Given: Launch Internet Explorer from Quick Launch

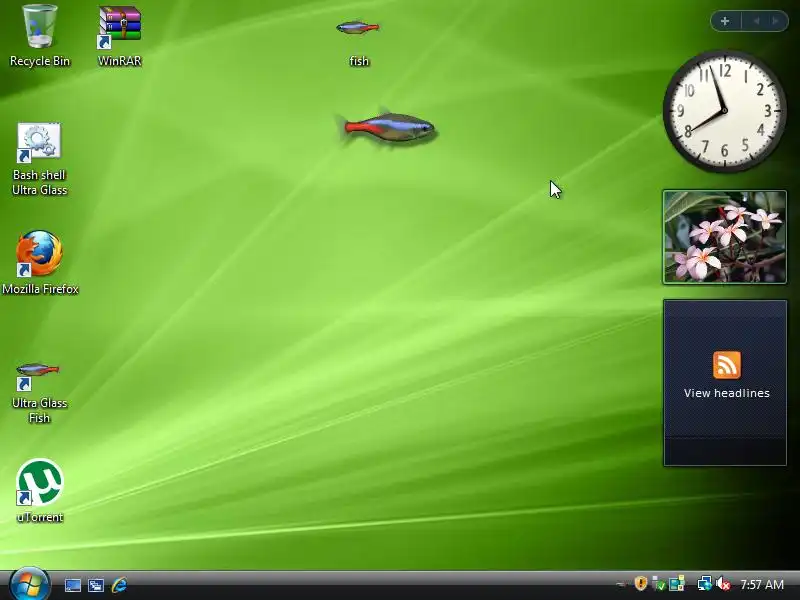Looking at the screenshot, I should [119, 585].
